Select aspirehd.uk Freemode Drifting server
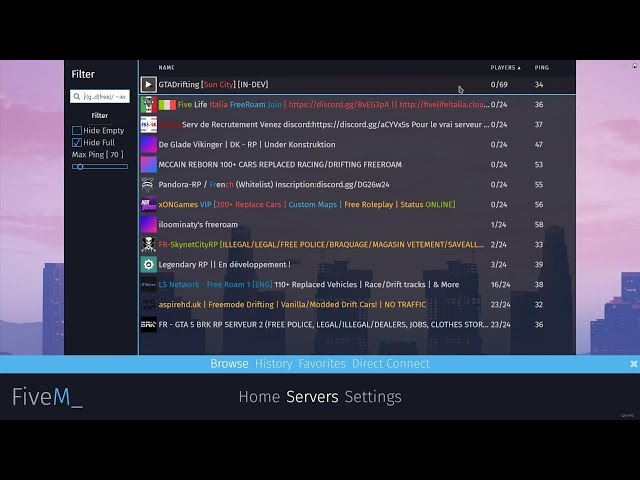The width and height of the screenshot is (640, 480). click(x=358, y=304)
